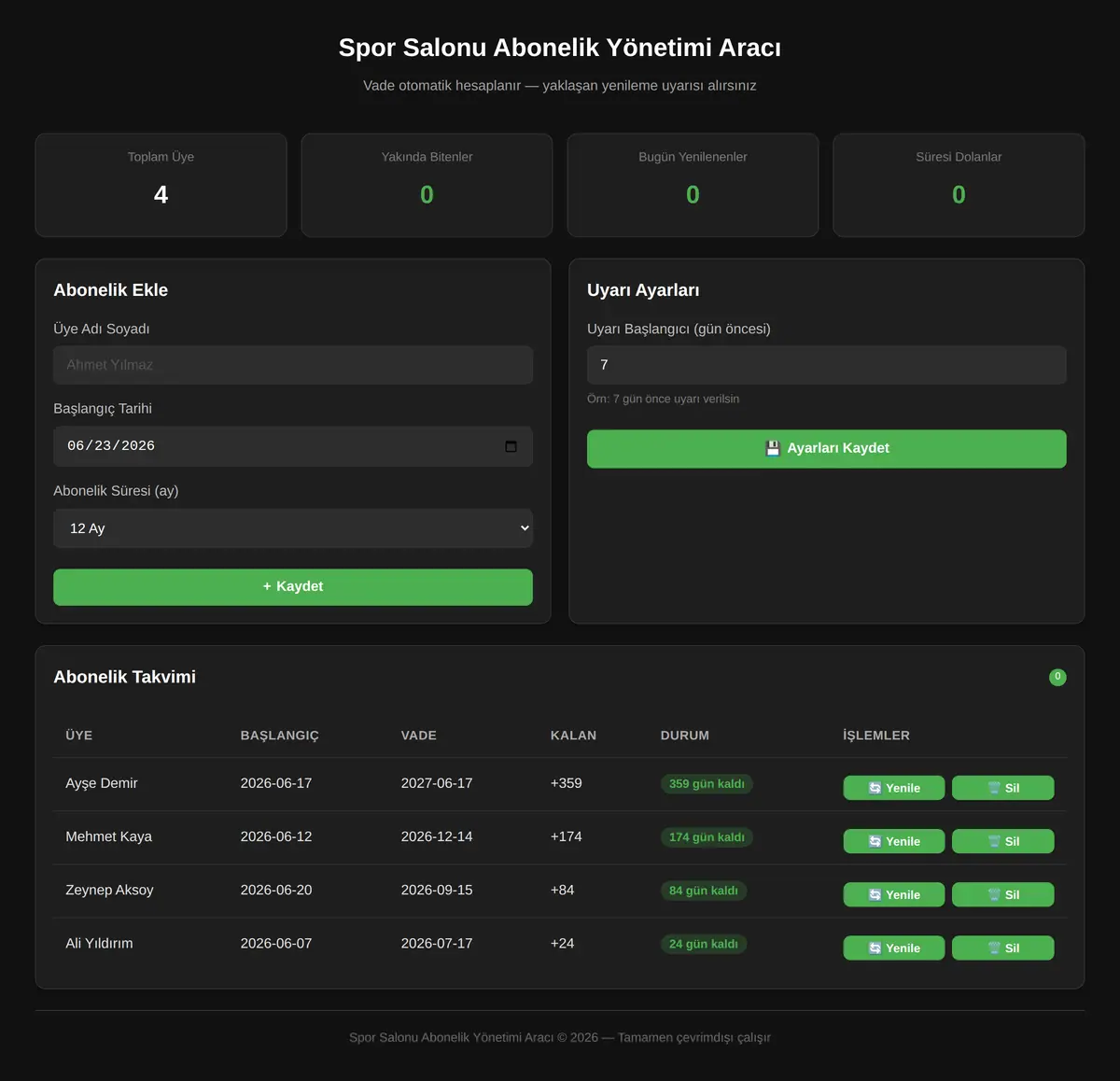This screenshot has width=1120, height=1081.
Task: Select the name Mehmet Kaya
Action: (x=109, y=836)
